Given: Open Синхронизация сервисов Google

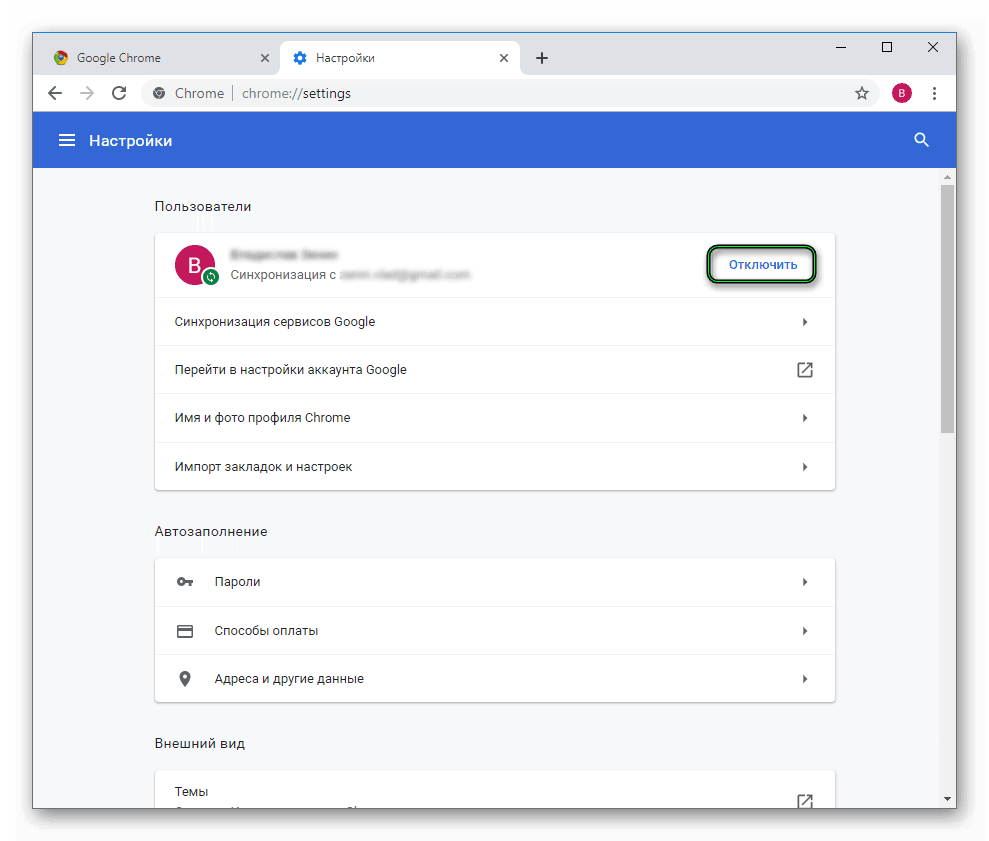Looking at the screenshot, I should [x=494, y=322].
